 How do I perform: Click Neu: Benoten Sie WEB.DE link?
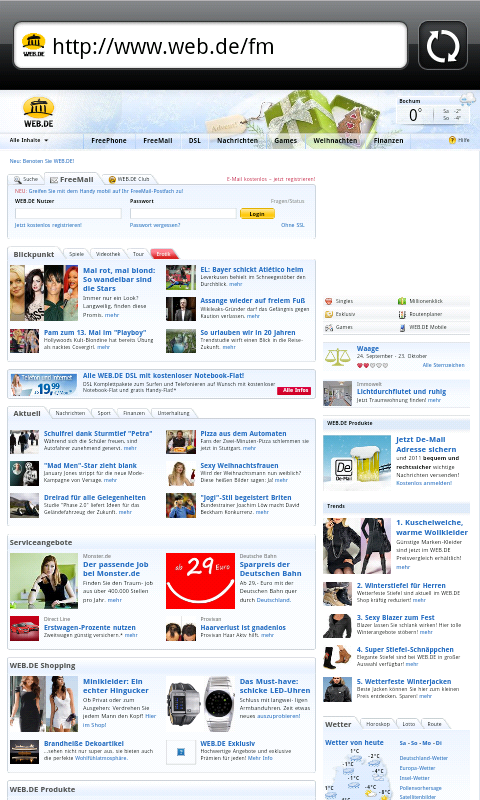coord(42,161)
